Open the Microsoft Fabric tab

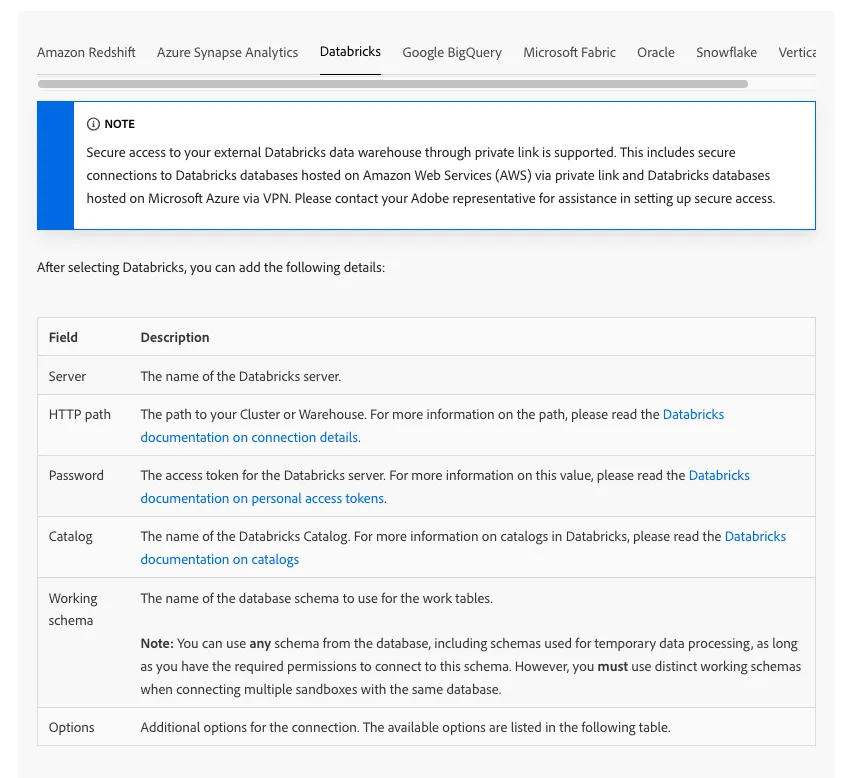coord(569,53)
